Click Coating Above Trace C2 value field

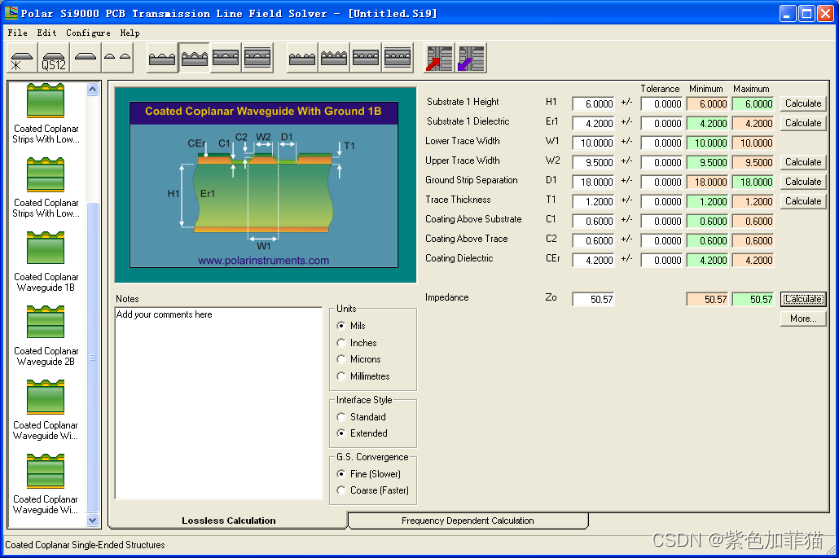593,241
